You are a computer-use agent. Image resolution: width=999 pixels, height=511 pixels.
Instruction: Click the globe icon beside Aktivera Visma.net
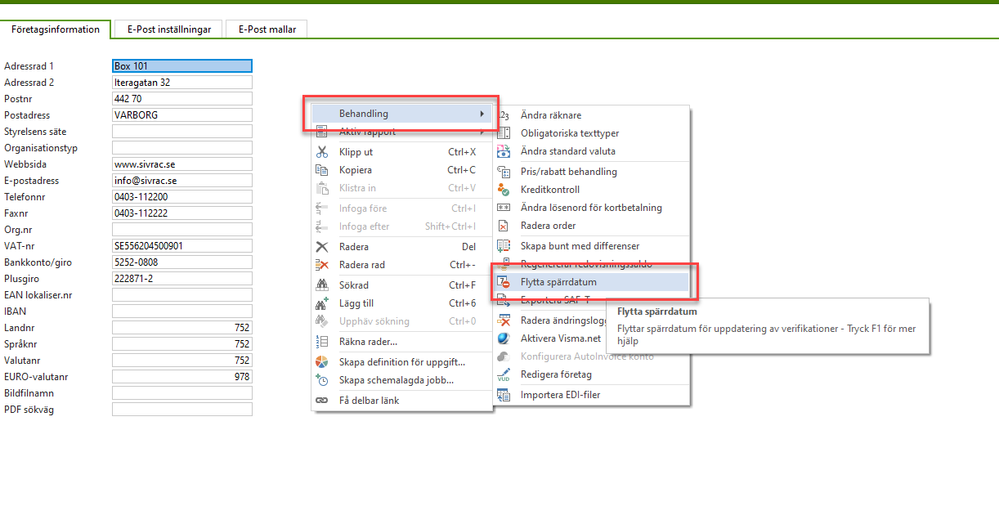504,338
